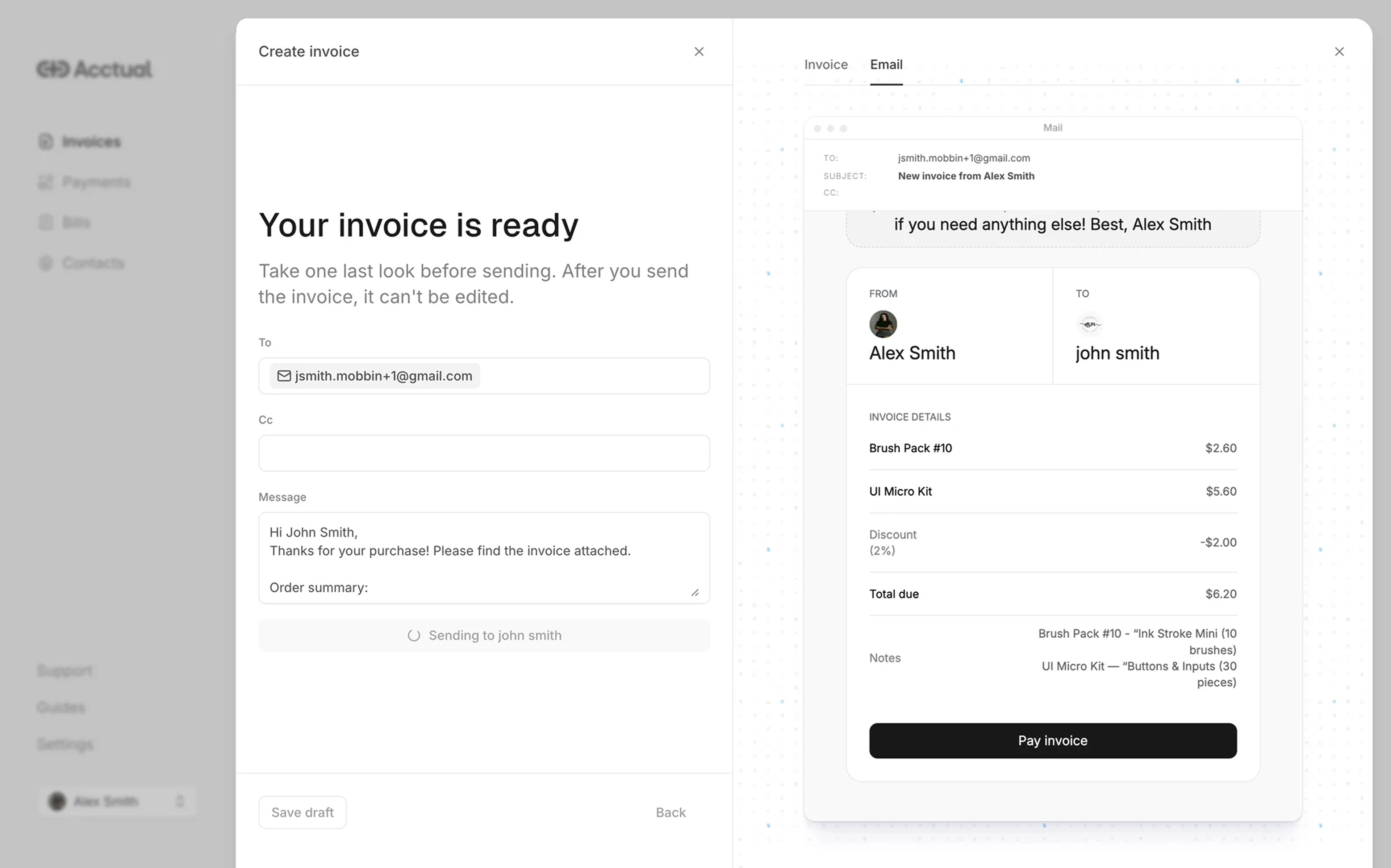
Task: Click the Pay invoice button
Action: tap(1052, 740)
